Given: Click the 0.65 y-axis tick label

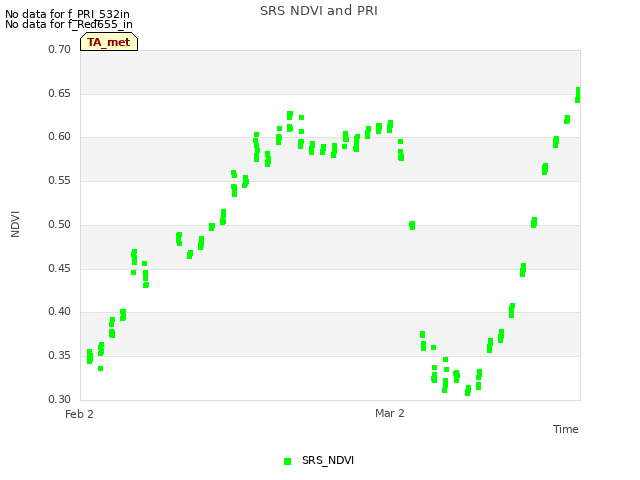Looking at the screenshot, I should [60, 93].
